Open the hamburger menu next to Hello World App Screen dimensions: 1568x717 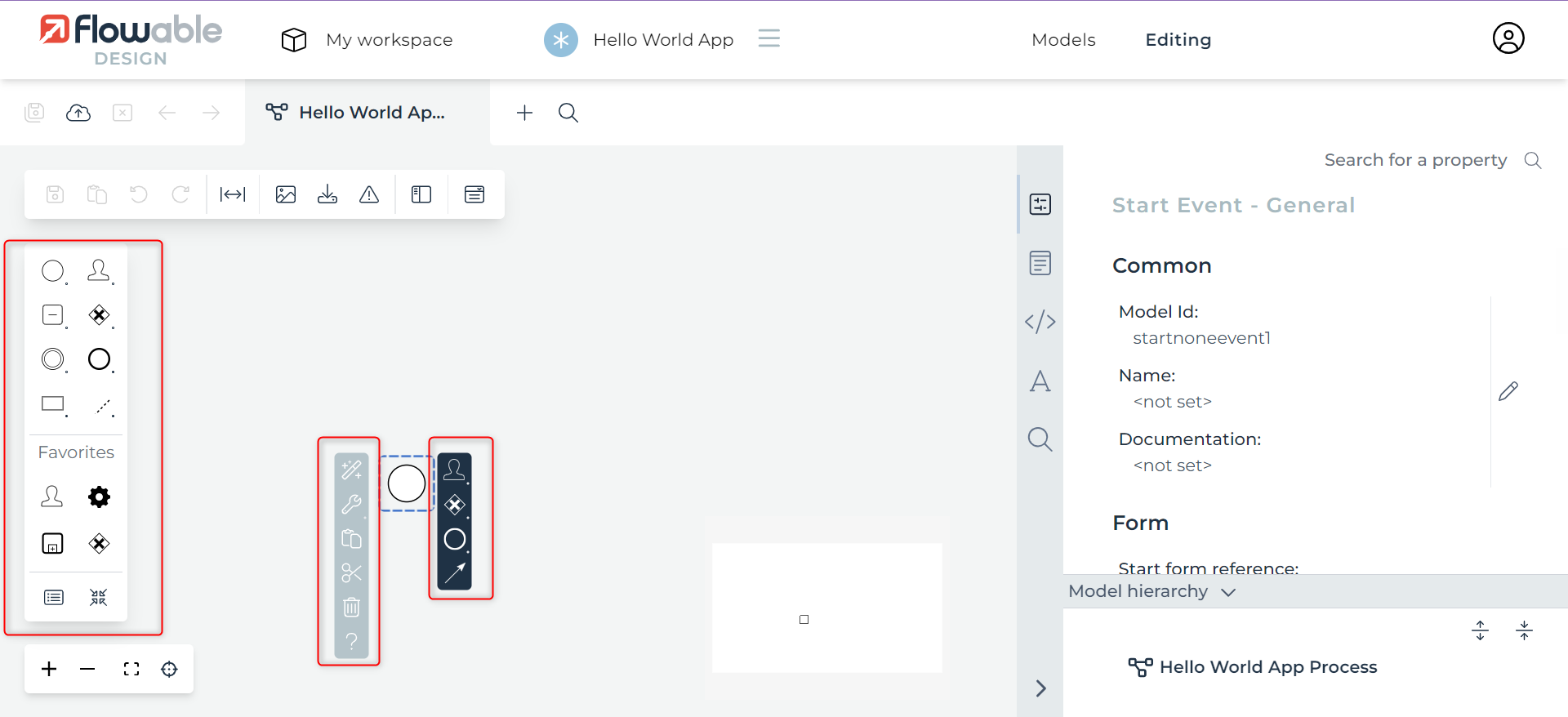768,38
